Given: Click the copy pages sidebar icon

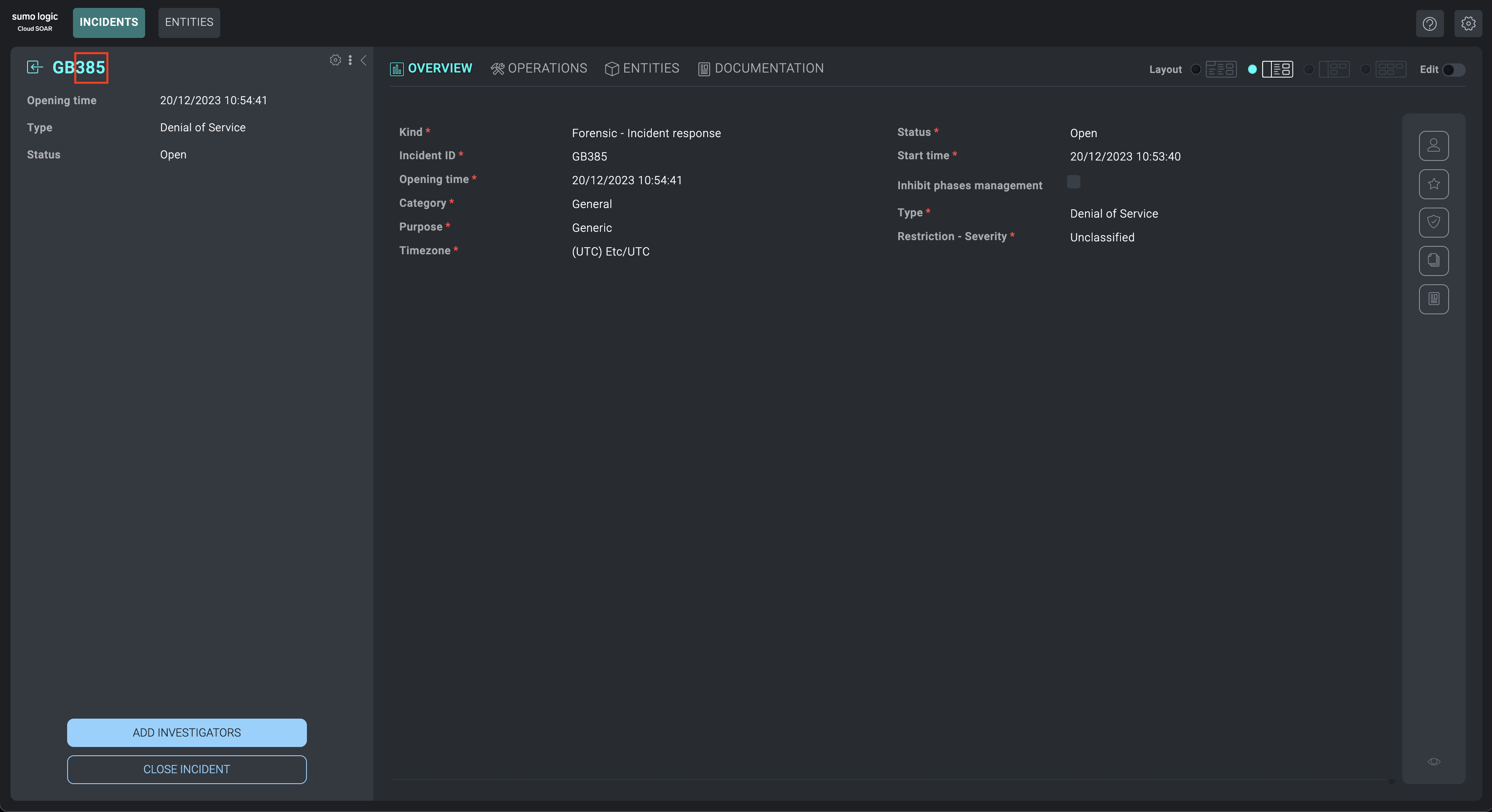Looking at the screenshot, I should tap(1434, 261).
